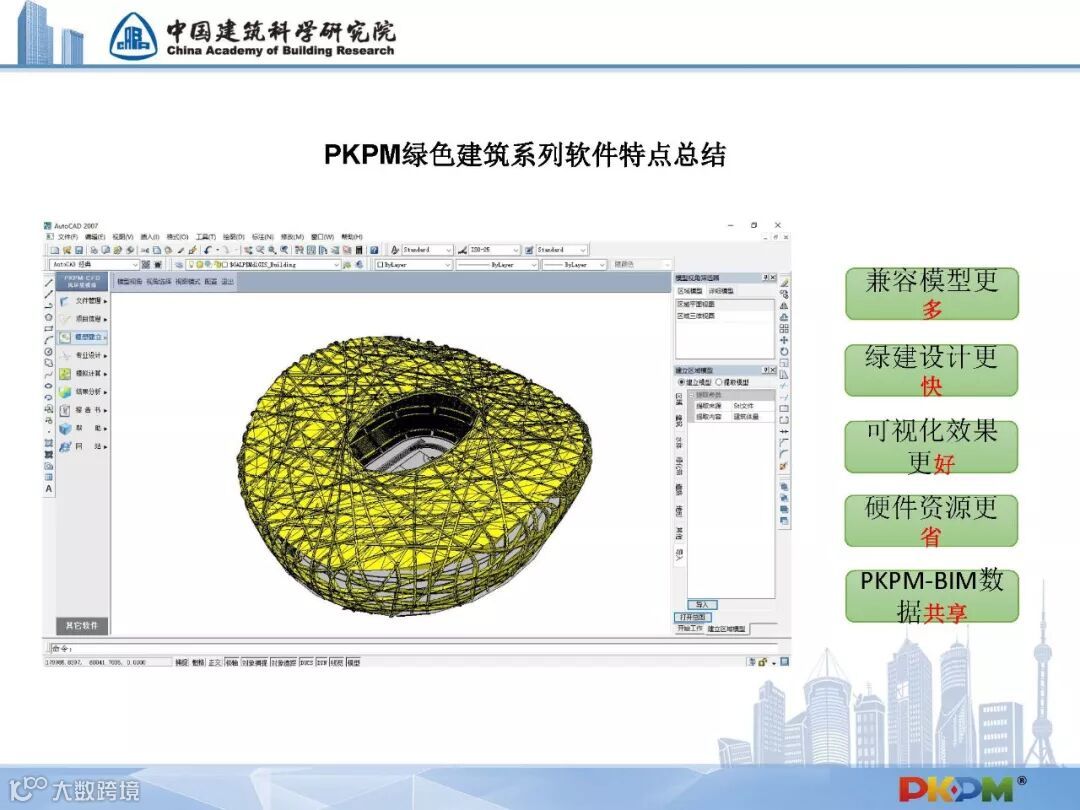
Task: Open 项目信息 in PKPM CFD sidebar
Action: pos(83,319)
